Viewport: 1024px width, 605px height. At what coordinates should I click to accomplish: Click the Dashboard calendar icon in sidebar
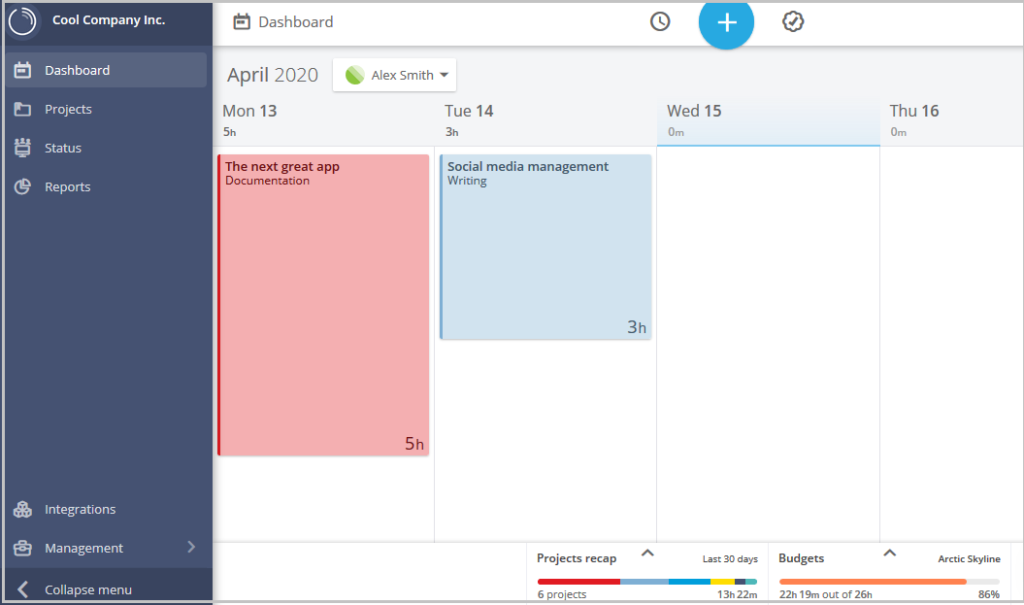[23, 71]
